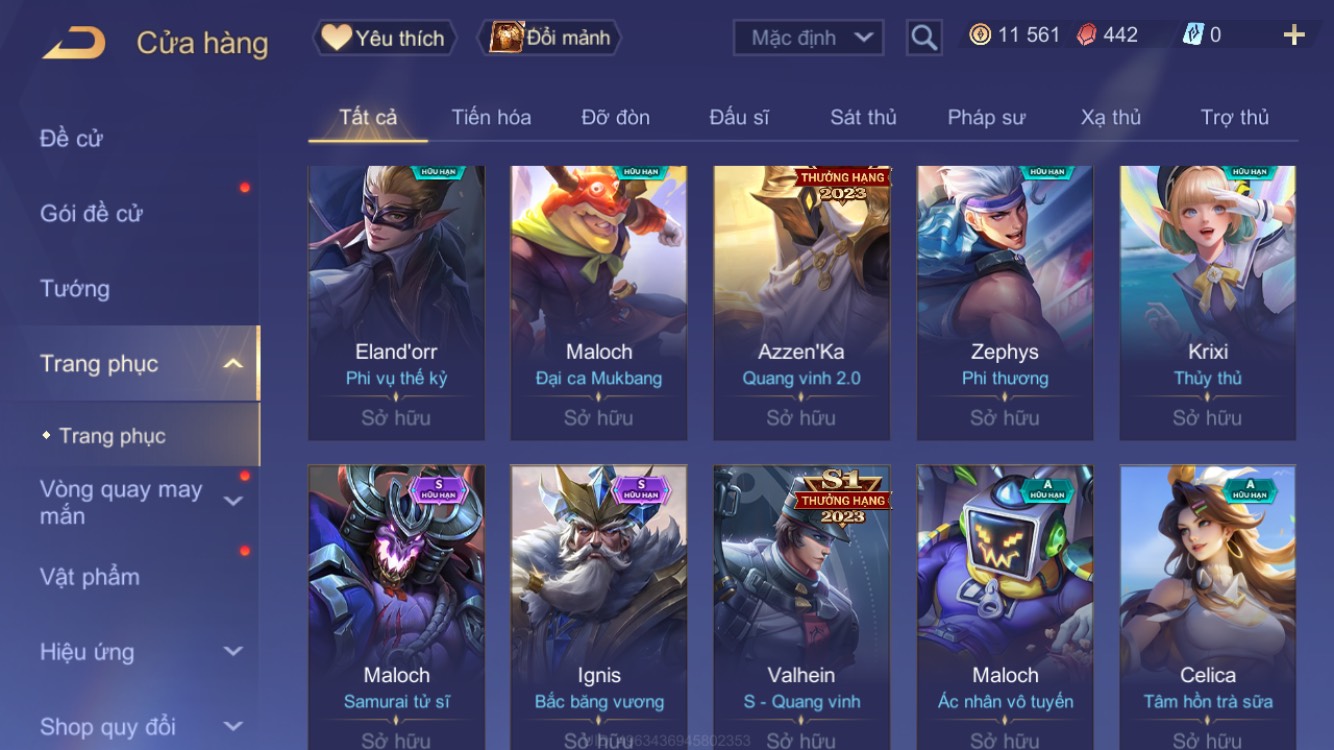Switch to the Tiến hóa tab

tap(491, 117)
